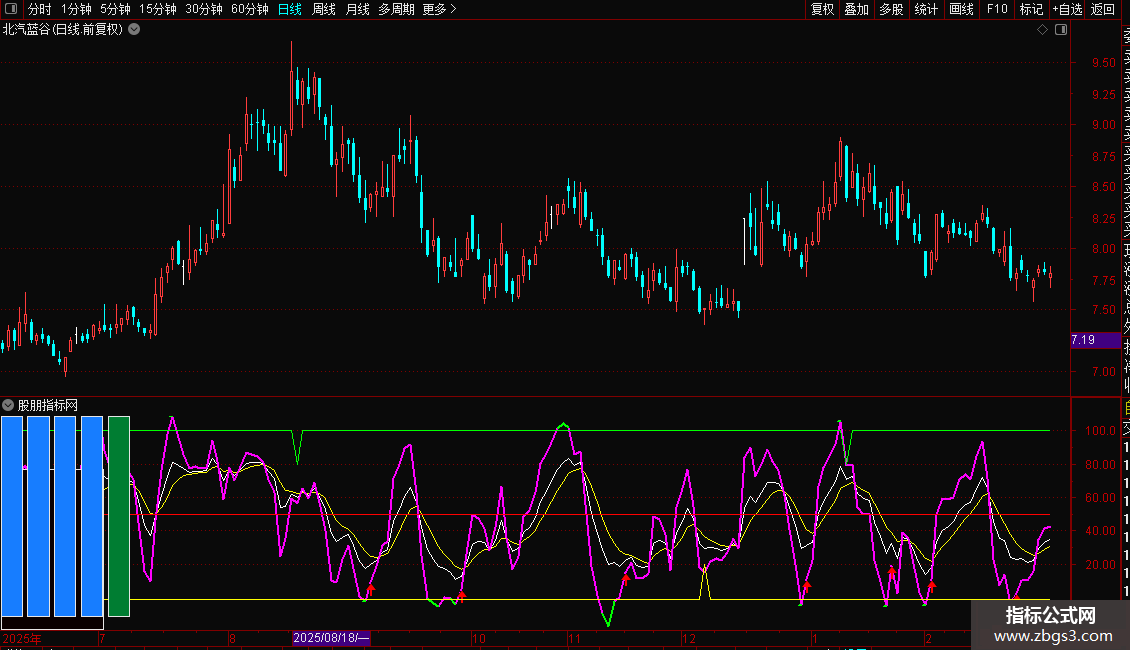Switch to the 周线 weekly chart

[324, 9]
